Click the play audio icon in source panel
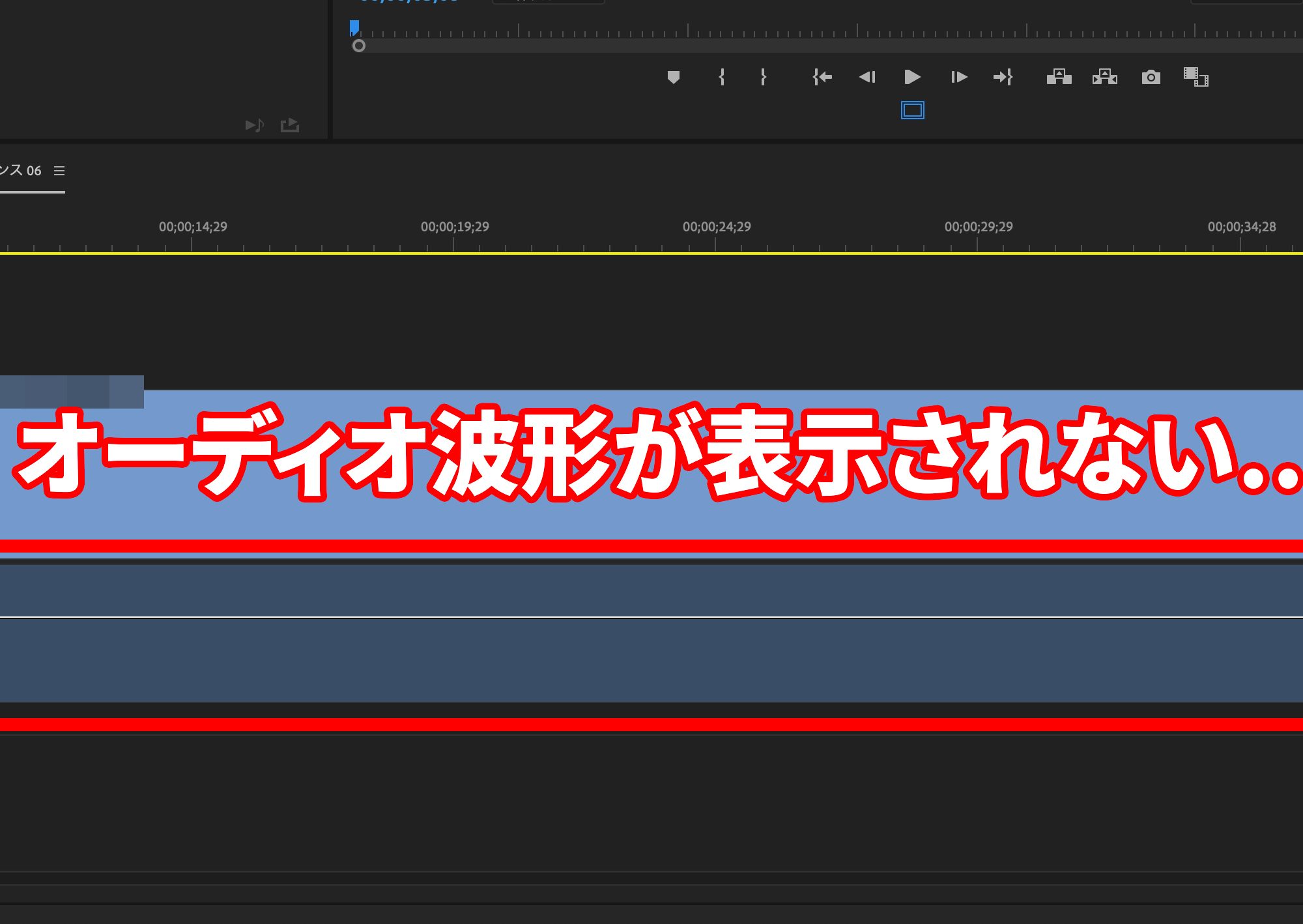 click(x=254, y=124)
